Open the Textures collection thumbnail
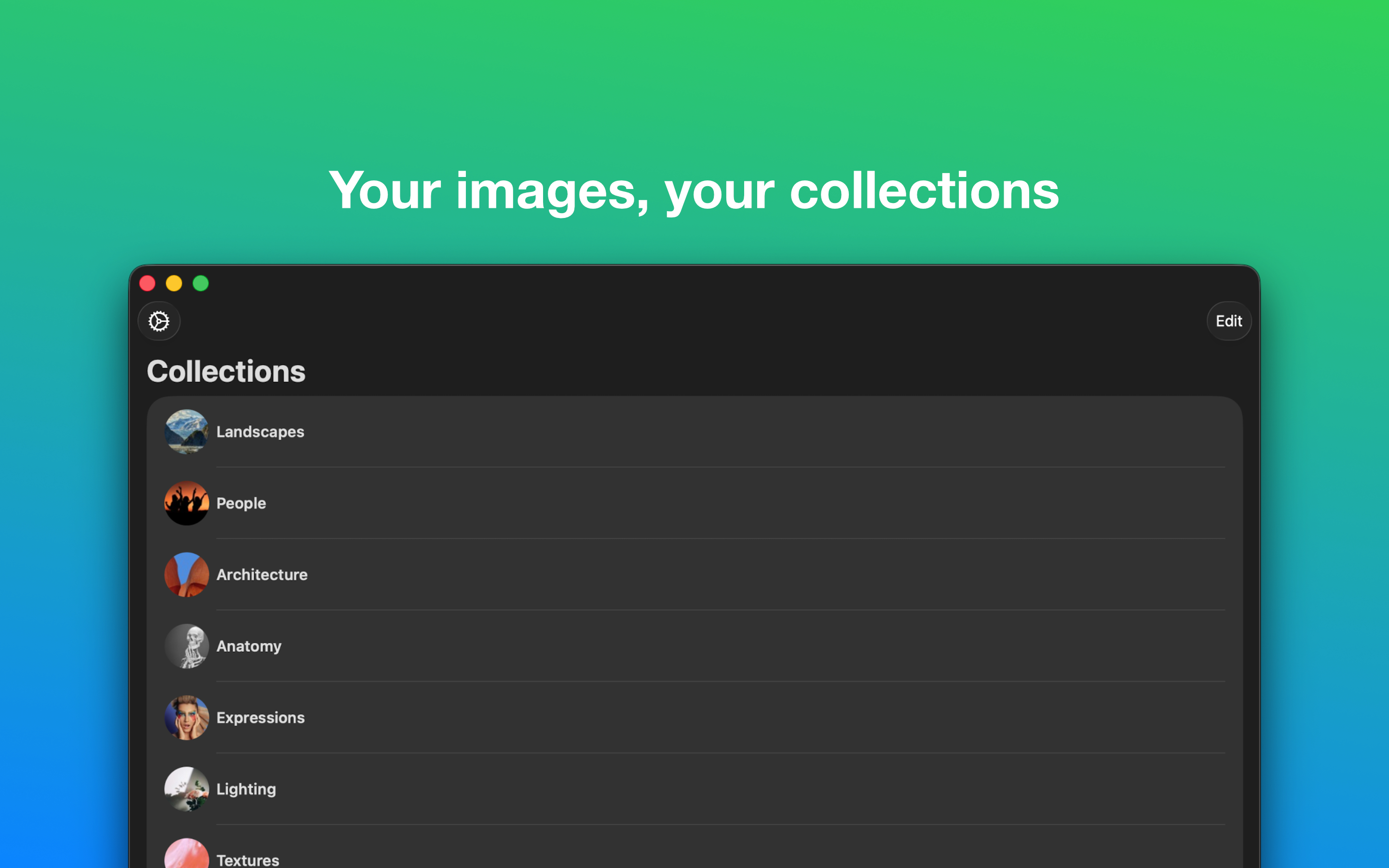This screenshot has height=868, width=1389. [x=187, y=854]
